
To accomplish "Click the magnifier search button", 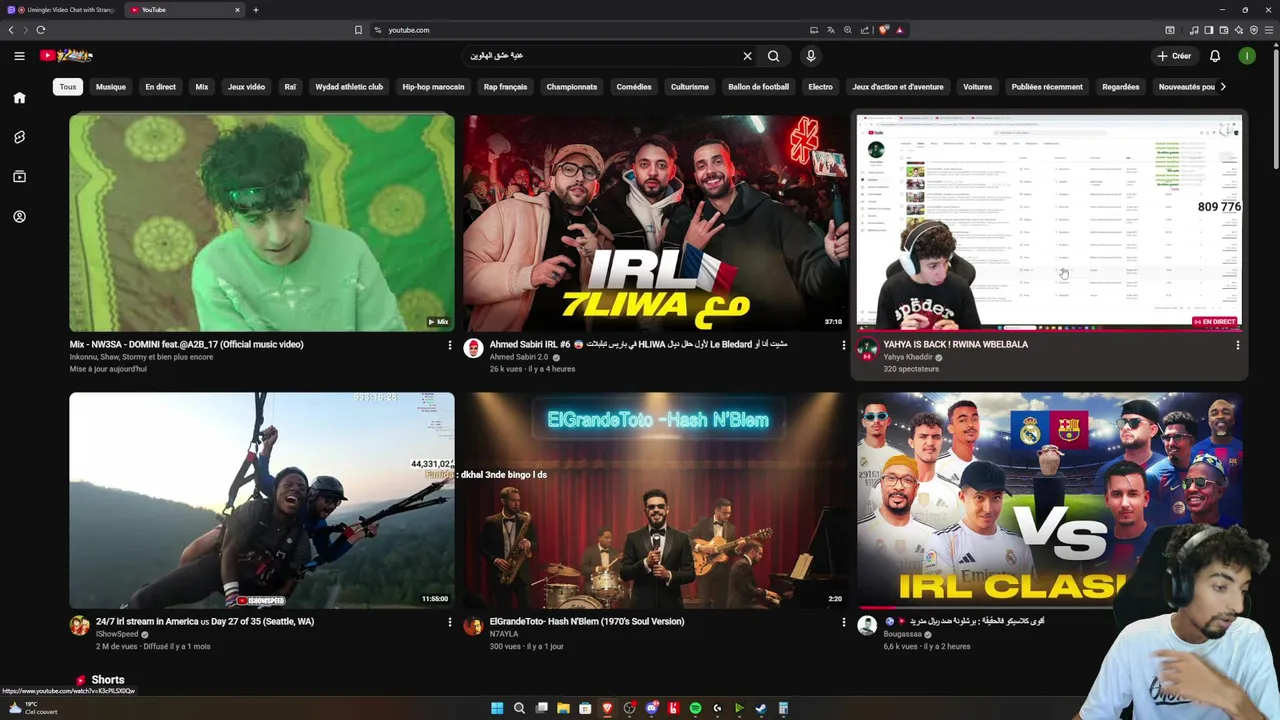I will tap(773, 56).
